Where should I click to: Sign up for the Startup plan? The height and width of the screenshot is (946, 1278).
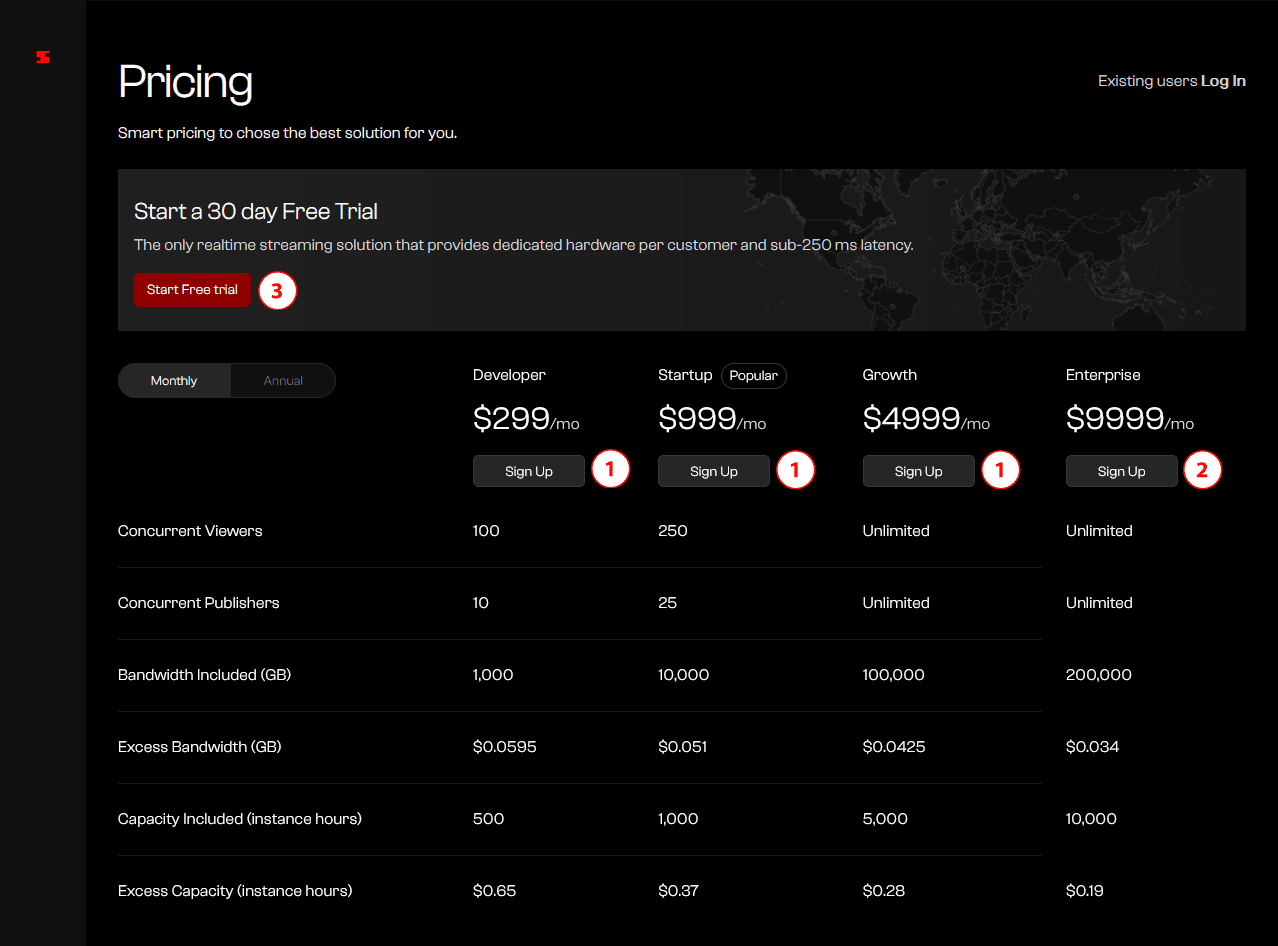point(713,472)
